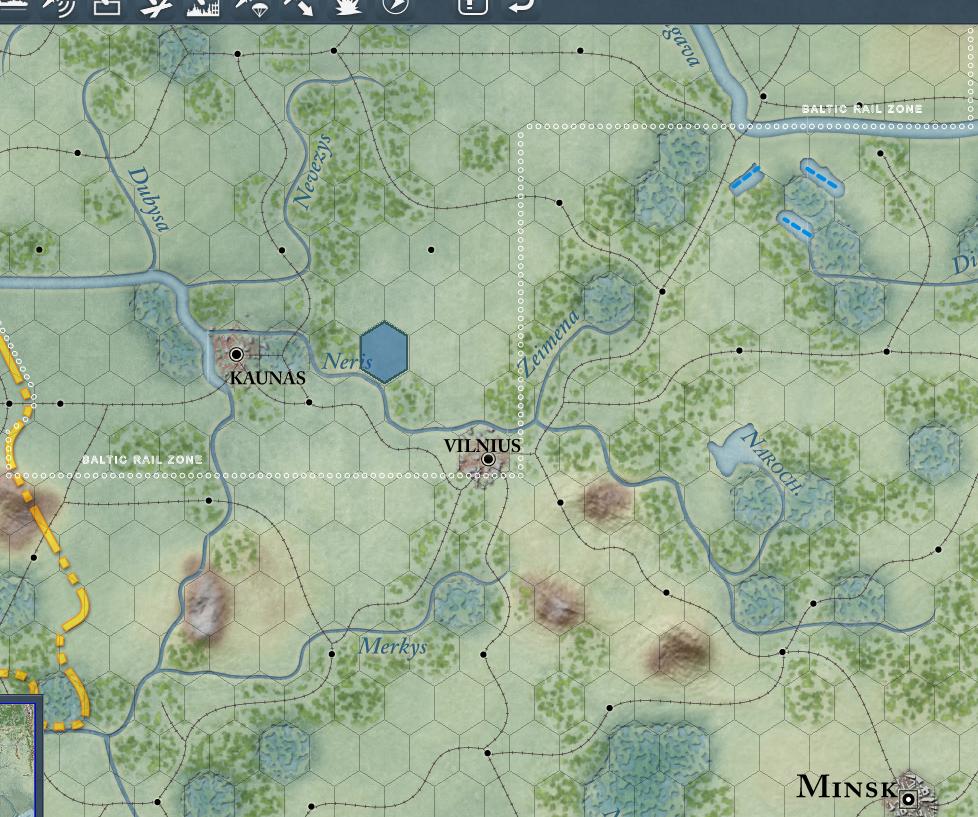Image resolution: width=978 pixels, height=817 pixels.
Task: Select the Vilnius city marker
Action: pos(488,460)
